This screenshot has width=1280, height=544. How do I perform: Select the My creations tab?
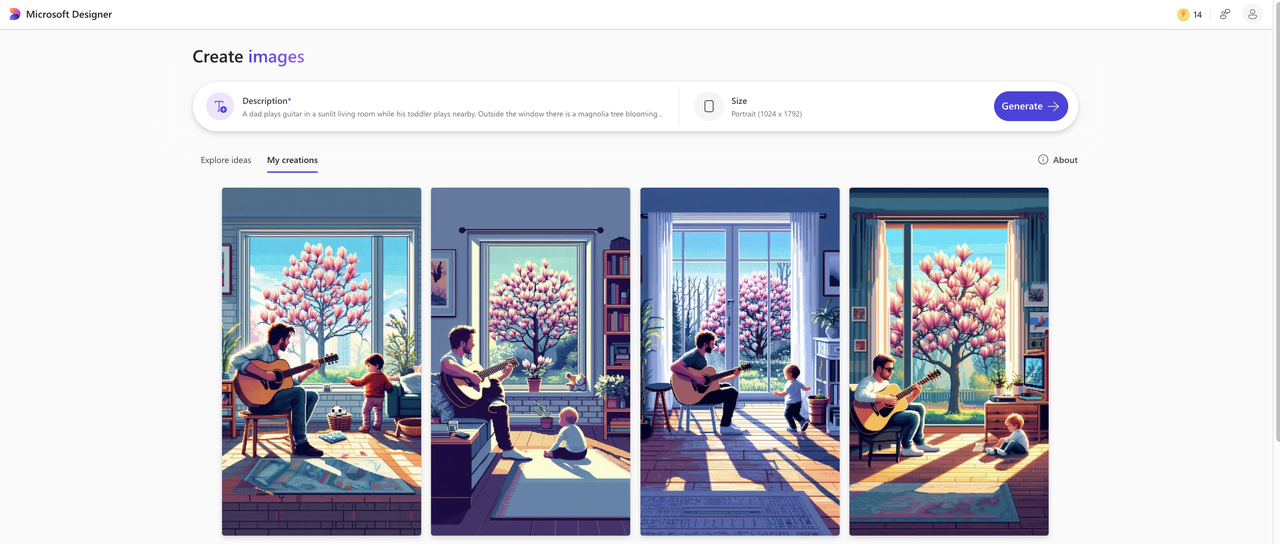pyautogui.click(x=292, y=160)
